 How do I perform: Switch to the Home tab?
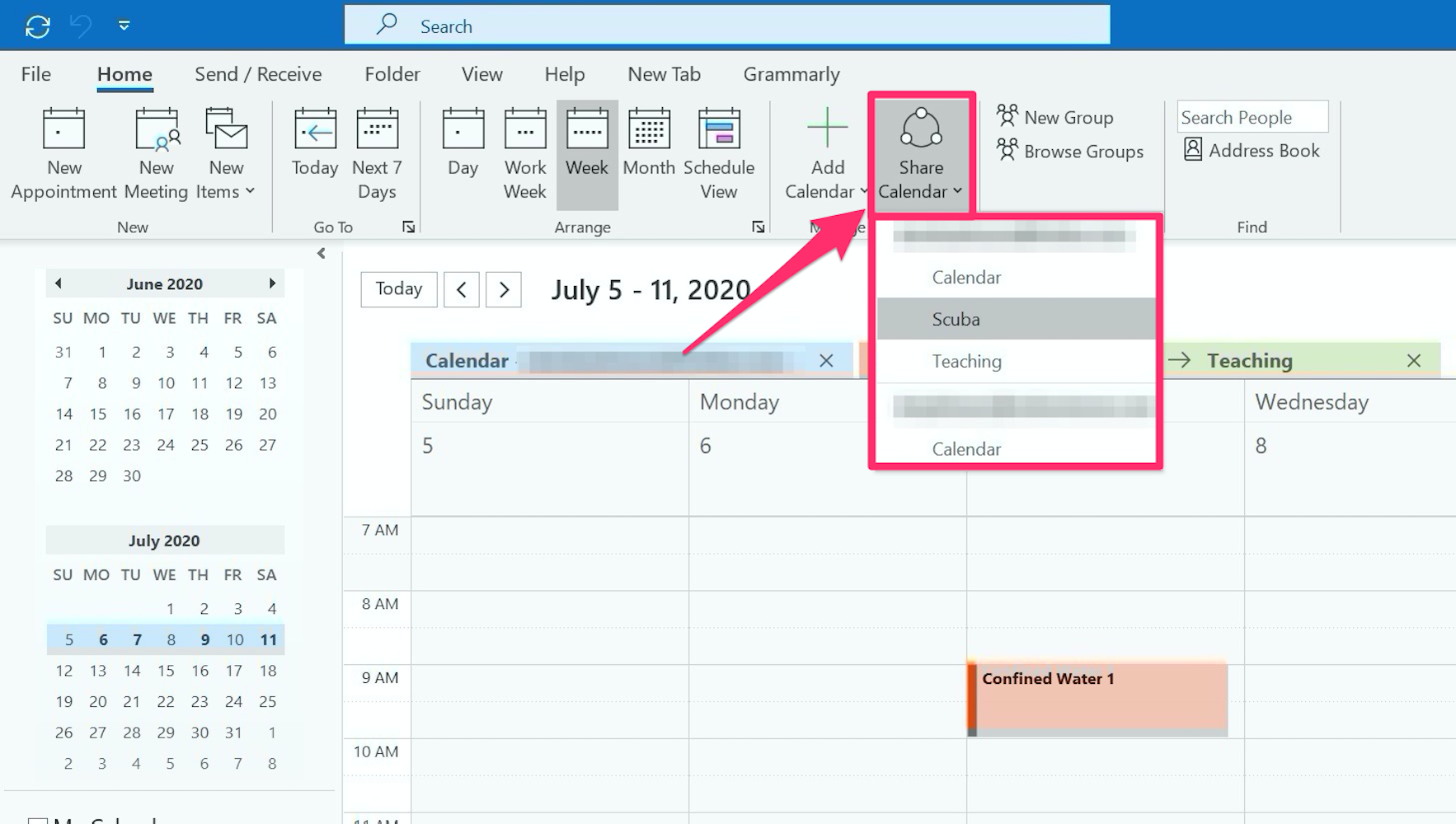(x=124, y=74)
